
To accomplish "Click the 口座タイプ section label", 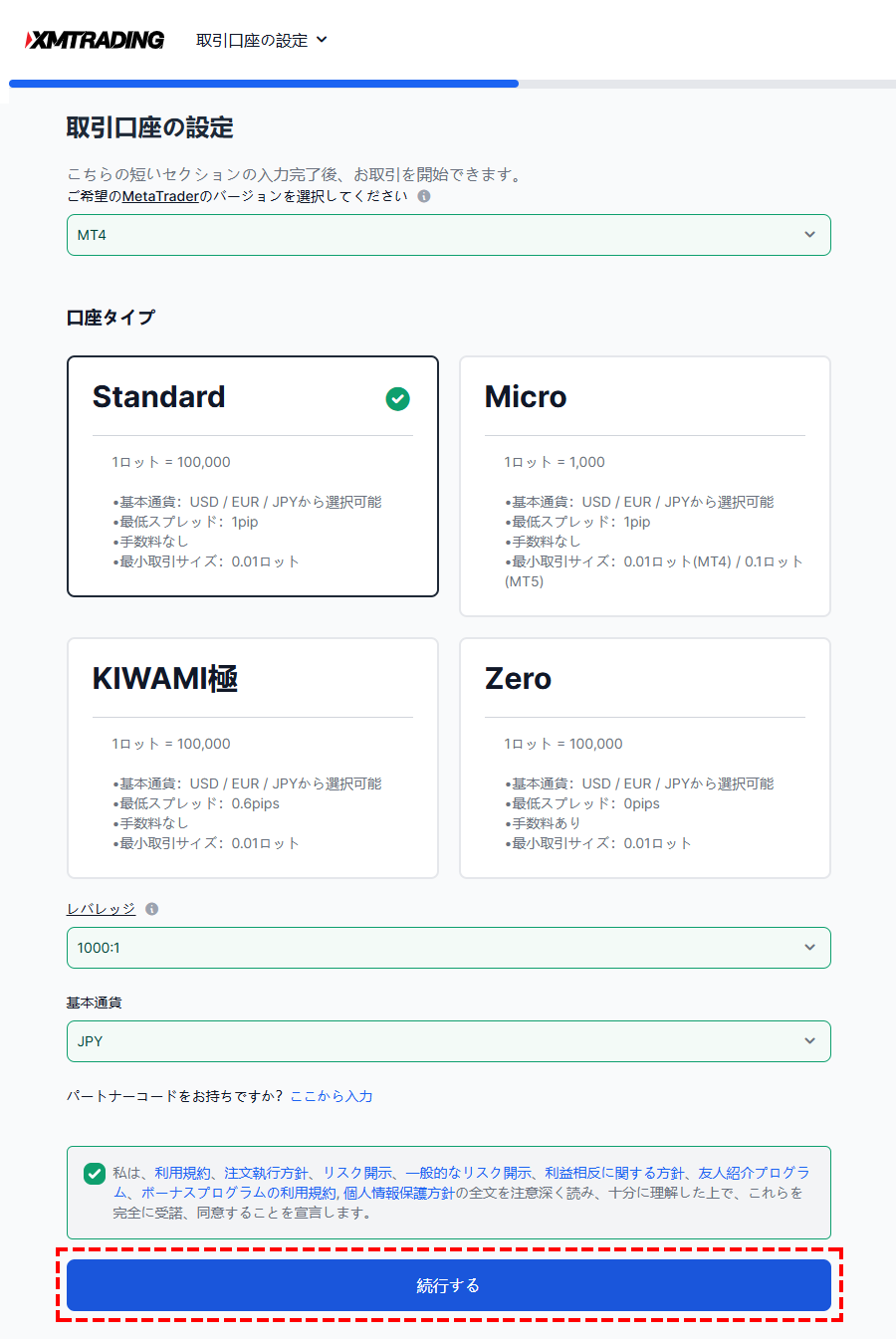I will 111,318.
